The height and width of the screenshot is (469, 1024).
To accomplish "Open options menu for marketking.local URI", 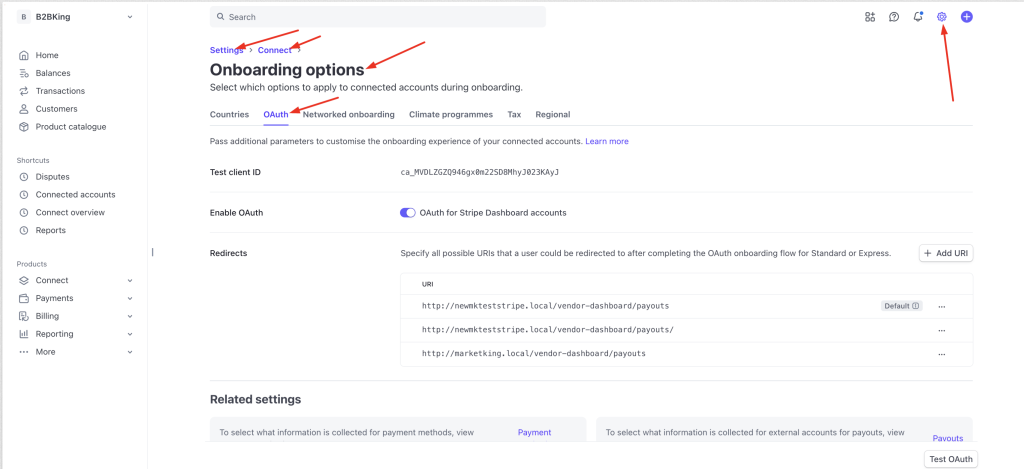I will pyautogui.click(x=941, y=354).
